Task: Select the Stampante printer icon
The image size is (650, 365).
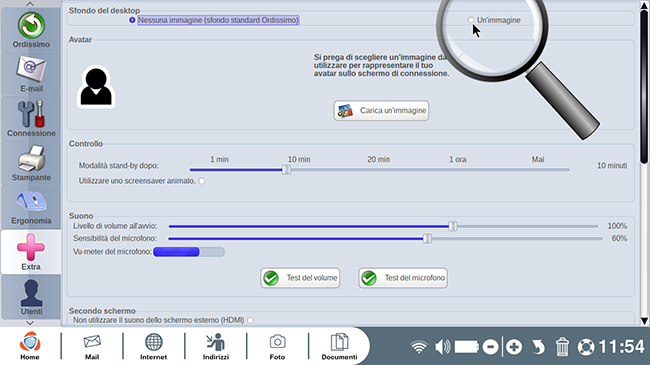Action: pyautogui.click(x=31, y=163)
